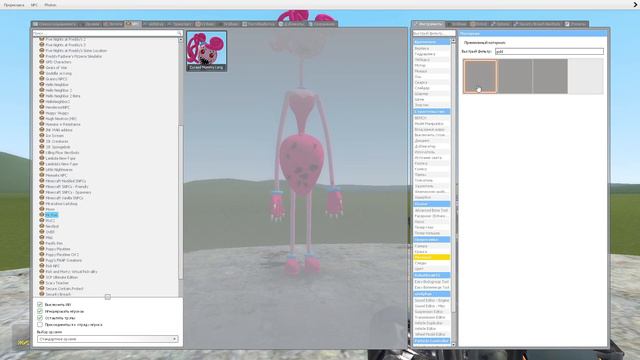Switch to the Инструменты tab
The width and height of the screenshot is (640, 360).
click(429, 24)
